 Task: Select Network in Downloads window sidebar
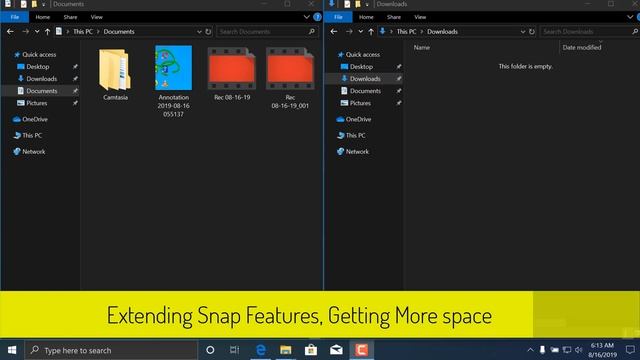(358, 151)
